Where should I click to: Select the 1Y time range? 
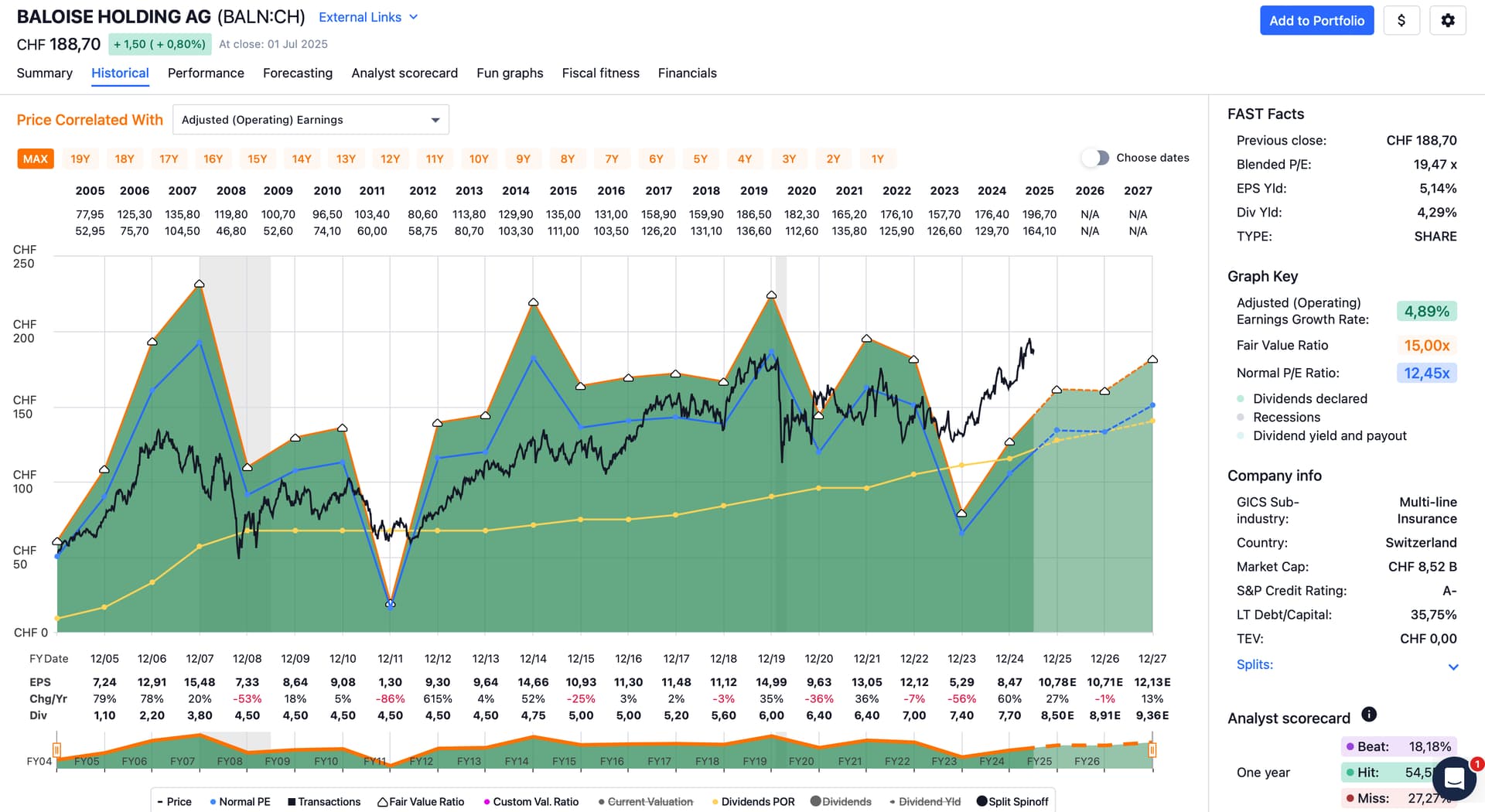click(878, 159)
